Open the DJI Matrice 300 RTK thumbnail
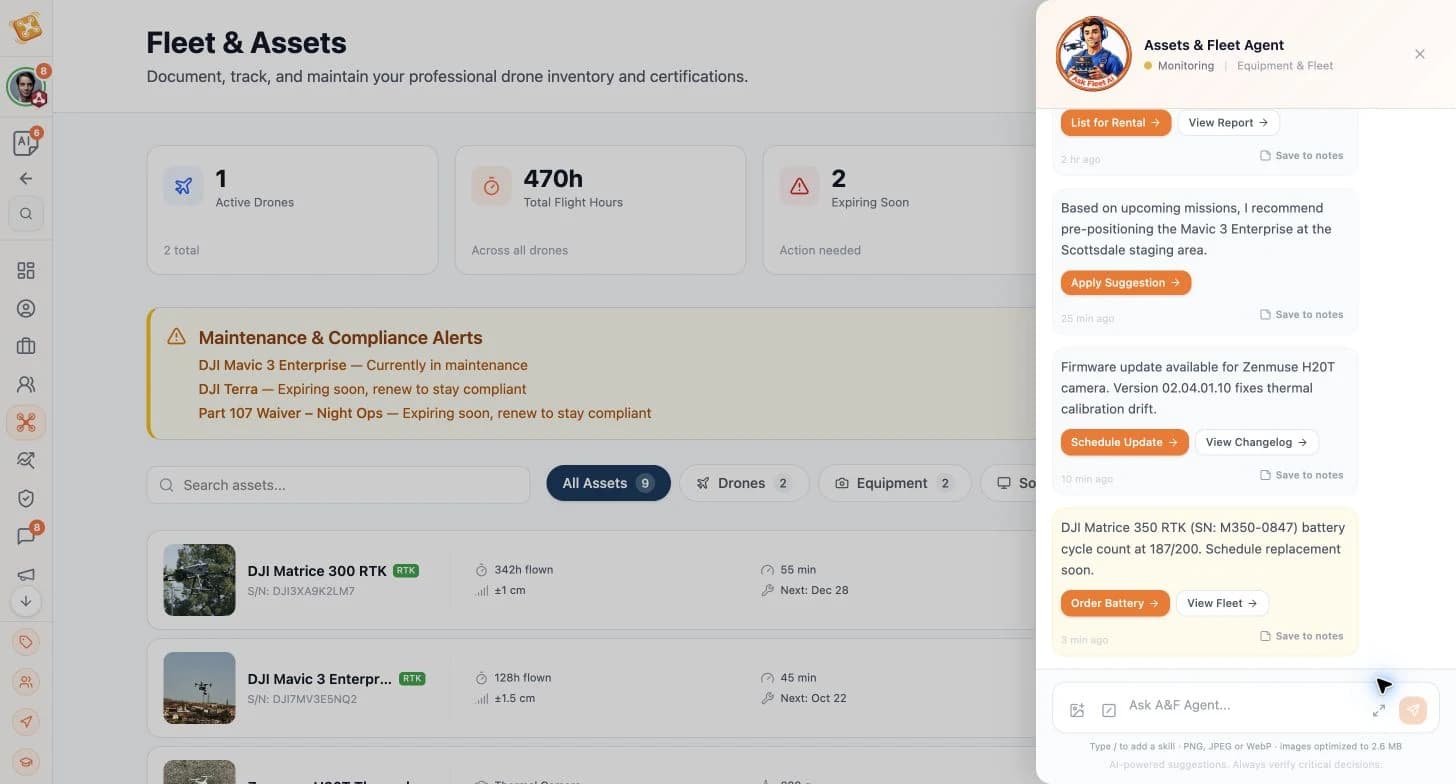The image size is (1456, 784). 199,580
